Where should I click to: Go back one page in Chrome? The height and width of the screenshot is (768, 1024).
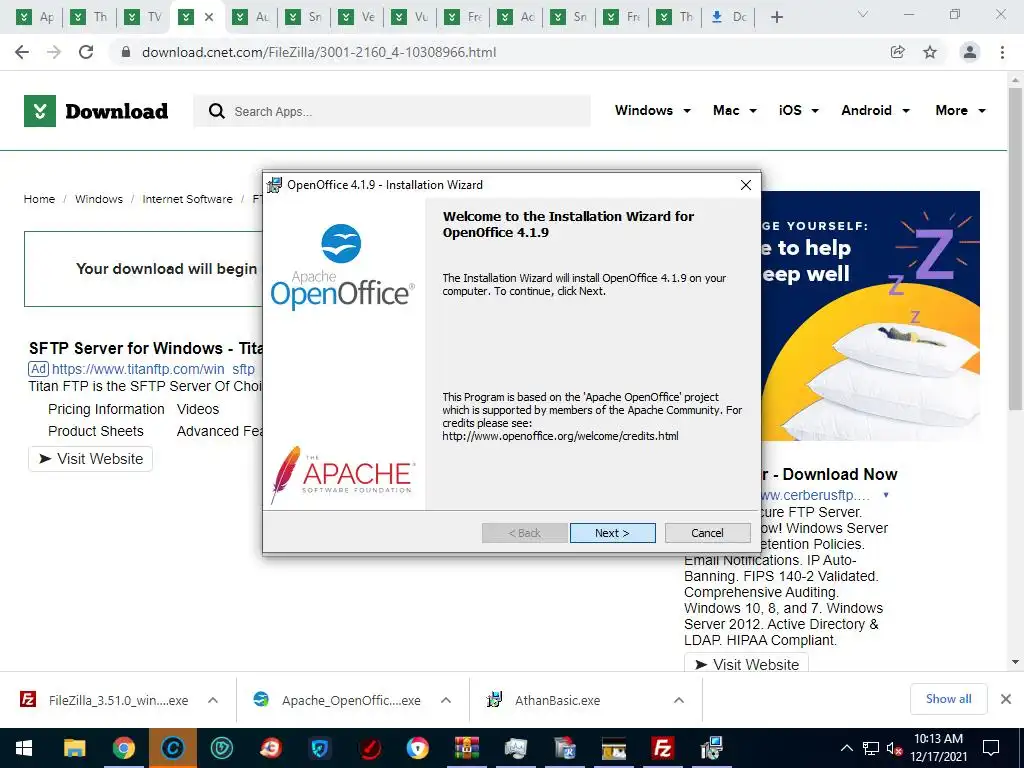(x=22, y=52)
